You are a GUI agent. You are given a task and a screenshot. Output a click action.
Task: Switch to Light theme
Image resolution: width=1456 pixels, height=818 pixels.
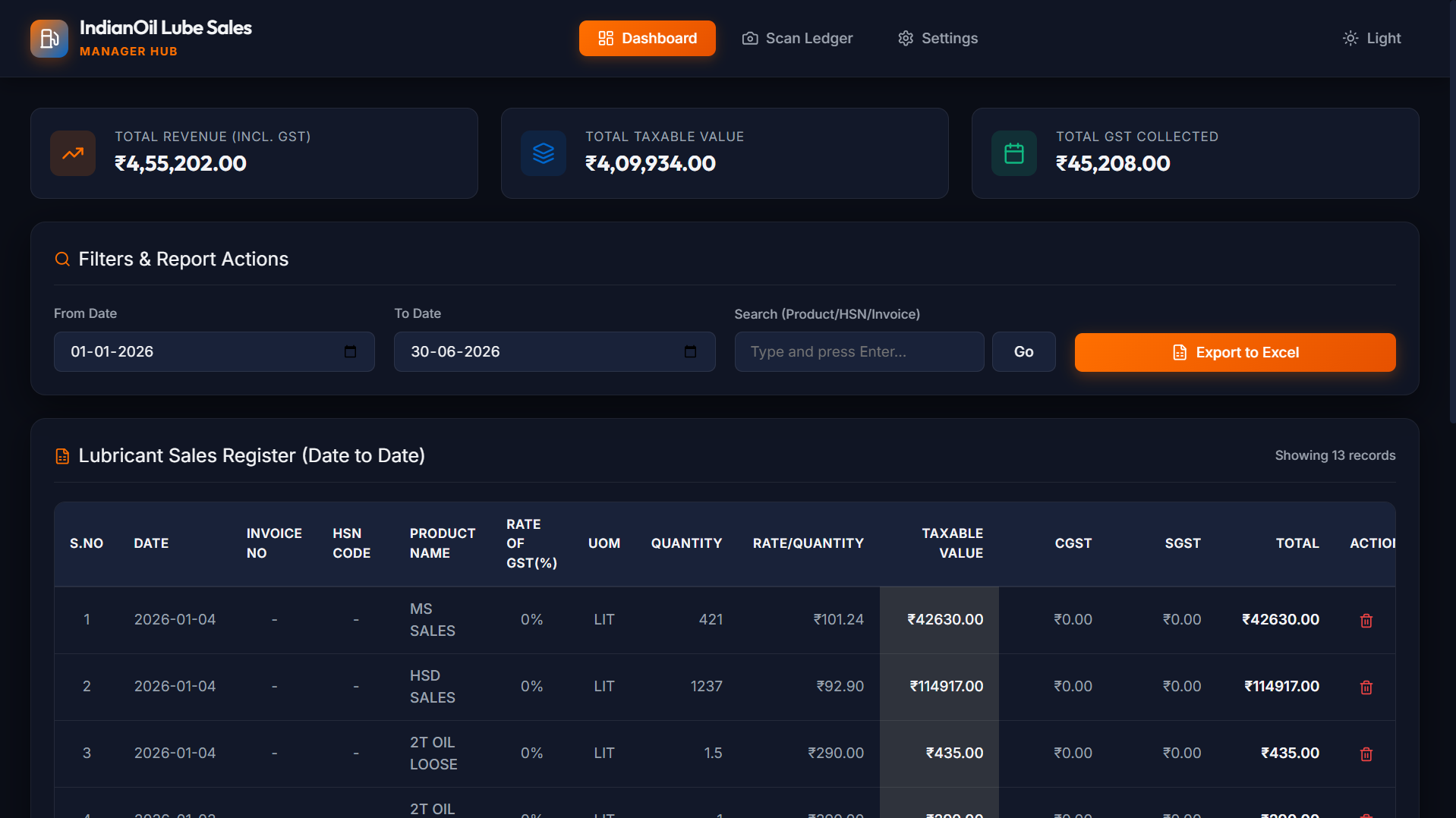[1372, 38]
